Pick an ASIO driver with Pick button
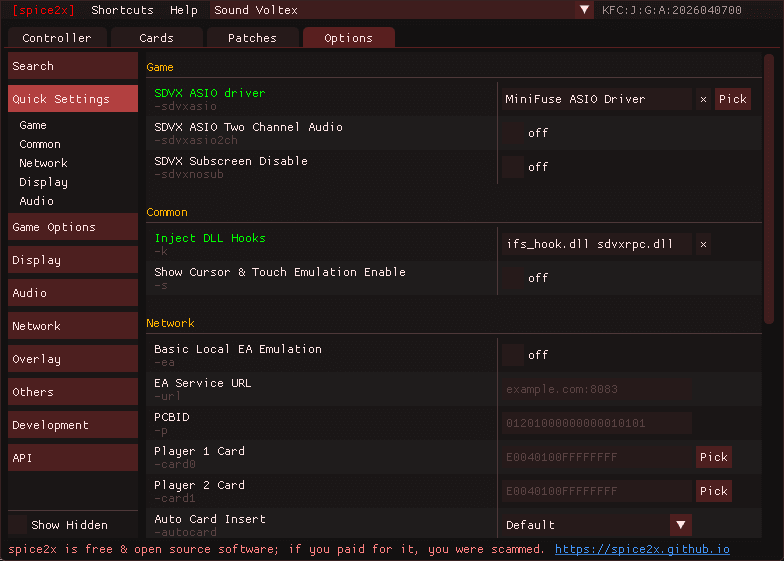 (x=732, y=99)
